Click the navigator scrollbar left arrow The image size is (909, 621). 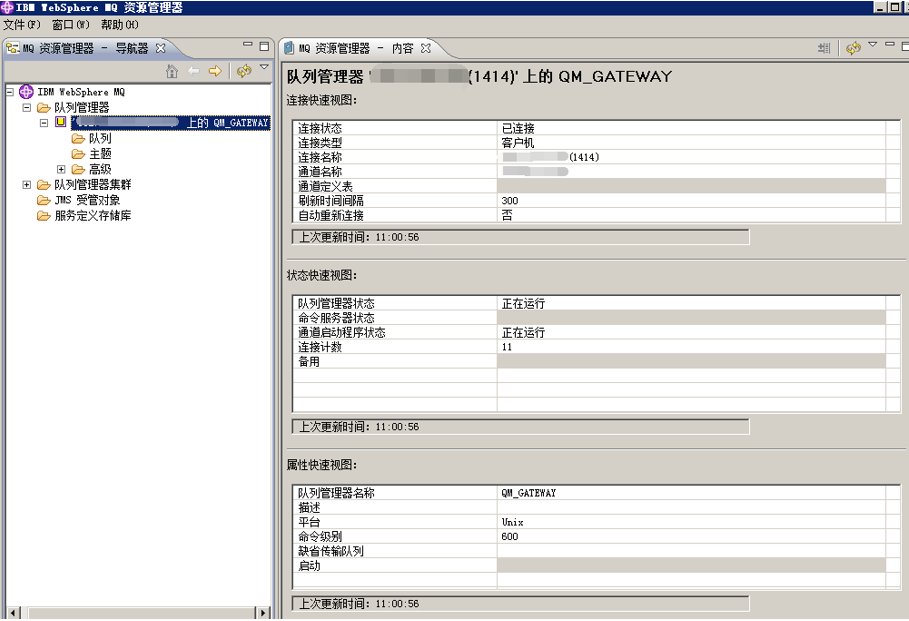14,613
